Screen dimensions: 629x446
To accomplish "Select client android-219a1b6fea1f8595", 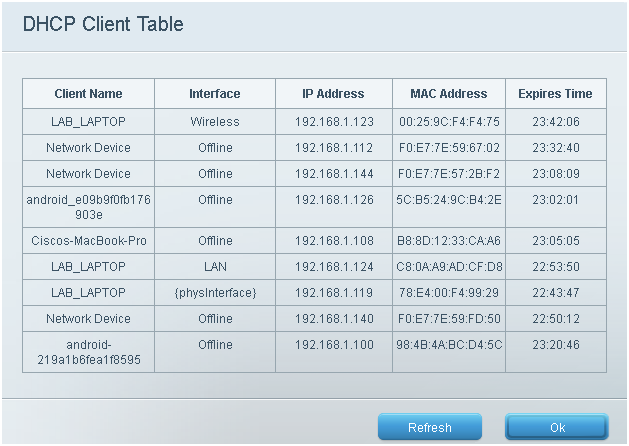I will click(88, 352).
